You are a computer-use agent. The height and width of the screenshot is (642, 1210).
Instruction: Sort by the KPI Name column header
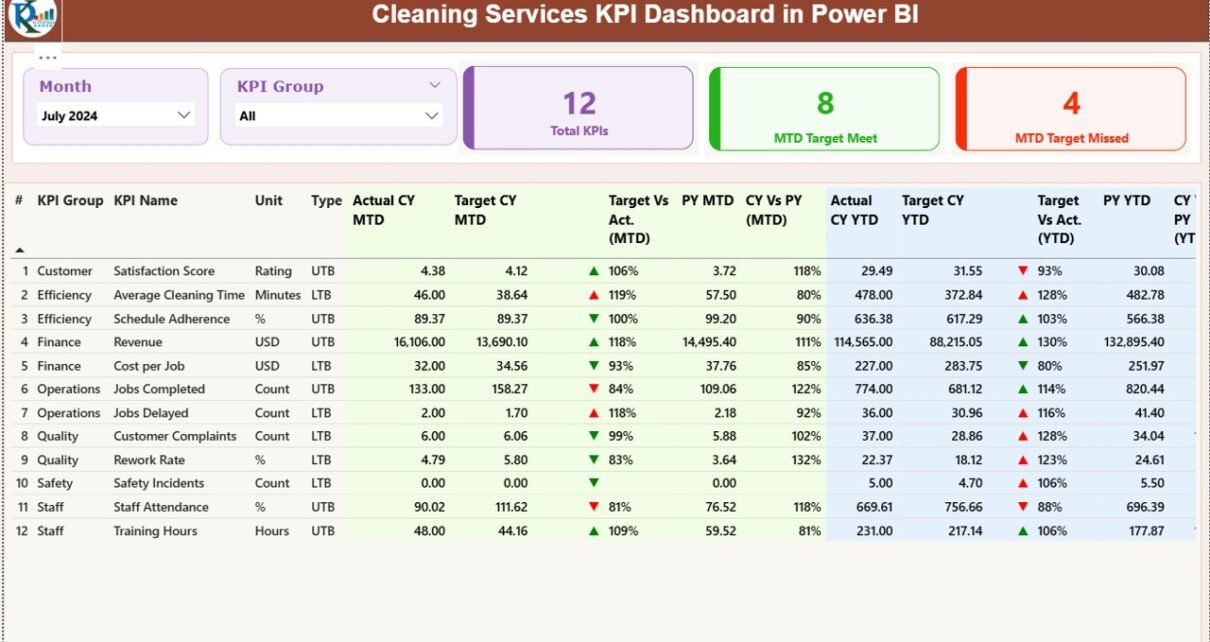click(x=146, y=200)
